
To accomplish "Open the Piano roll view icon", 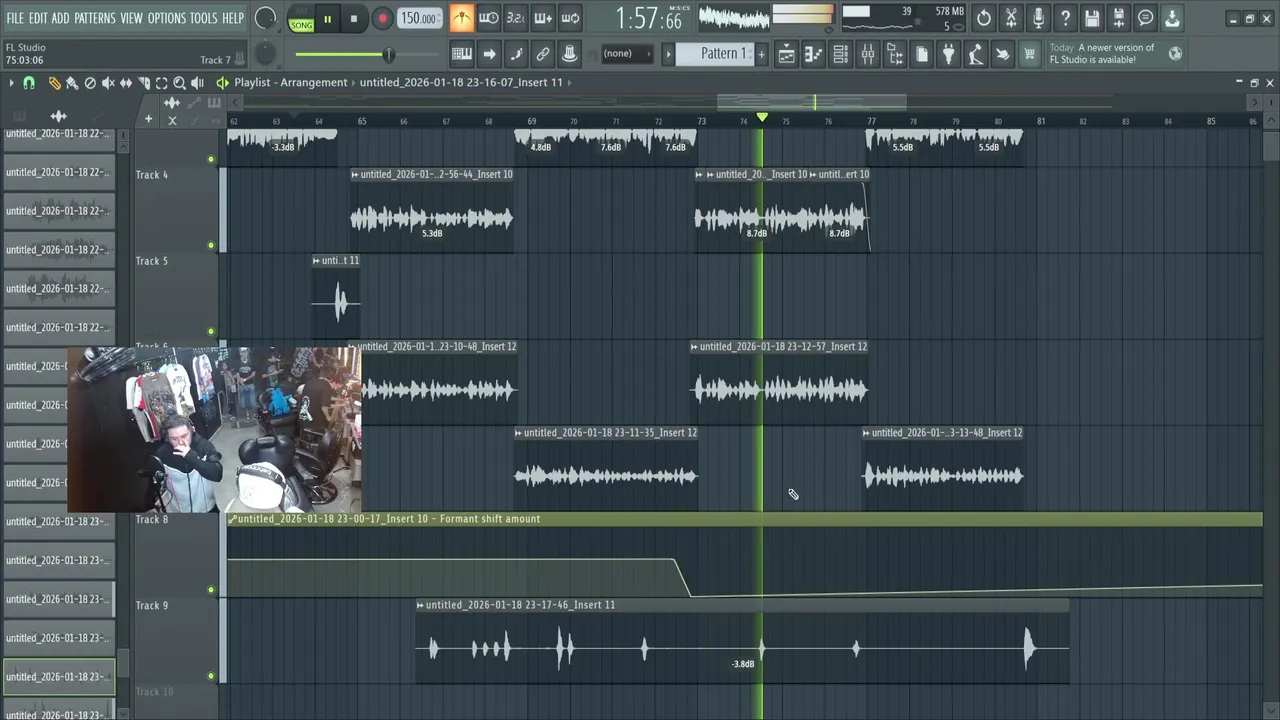I will pos(814,55).
